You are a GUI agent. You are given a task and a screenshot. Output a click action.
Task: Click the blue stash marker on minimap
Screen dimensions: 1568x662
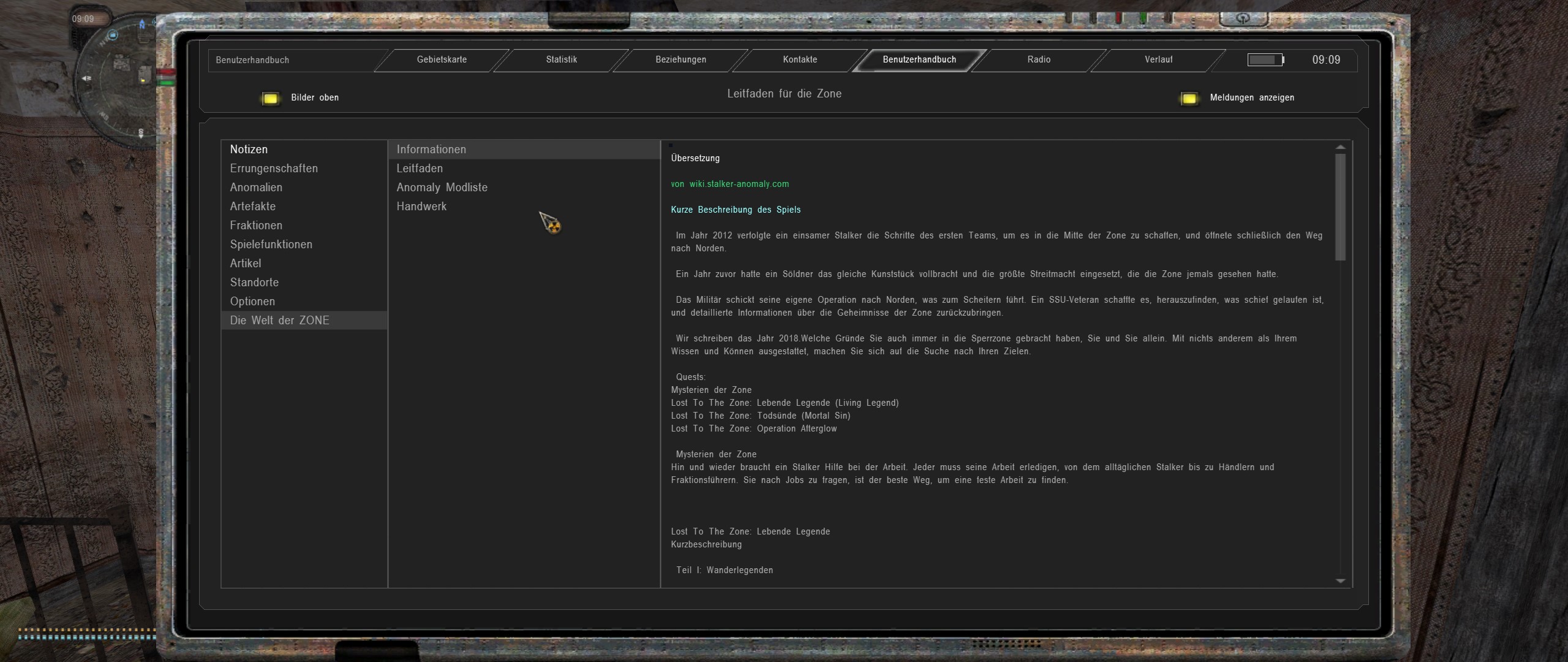113,35
